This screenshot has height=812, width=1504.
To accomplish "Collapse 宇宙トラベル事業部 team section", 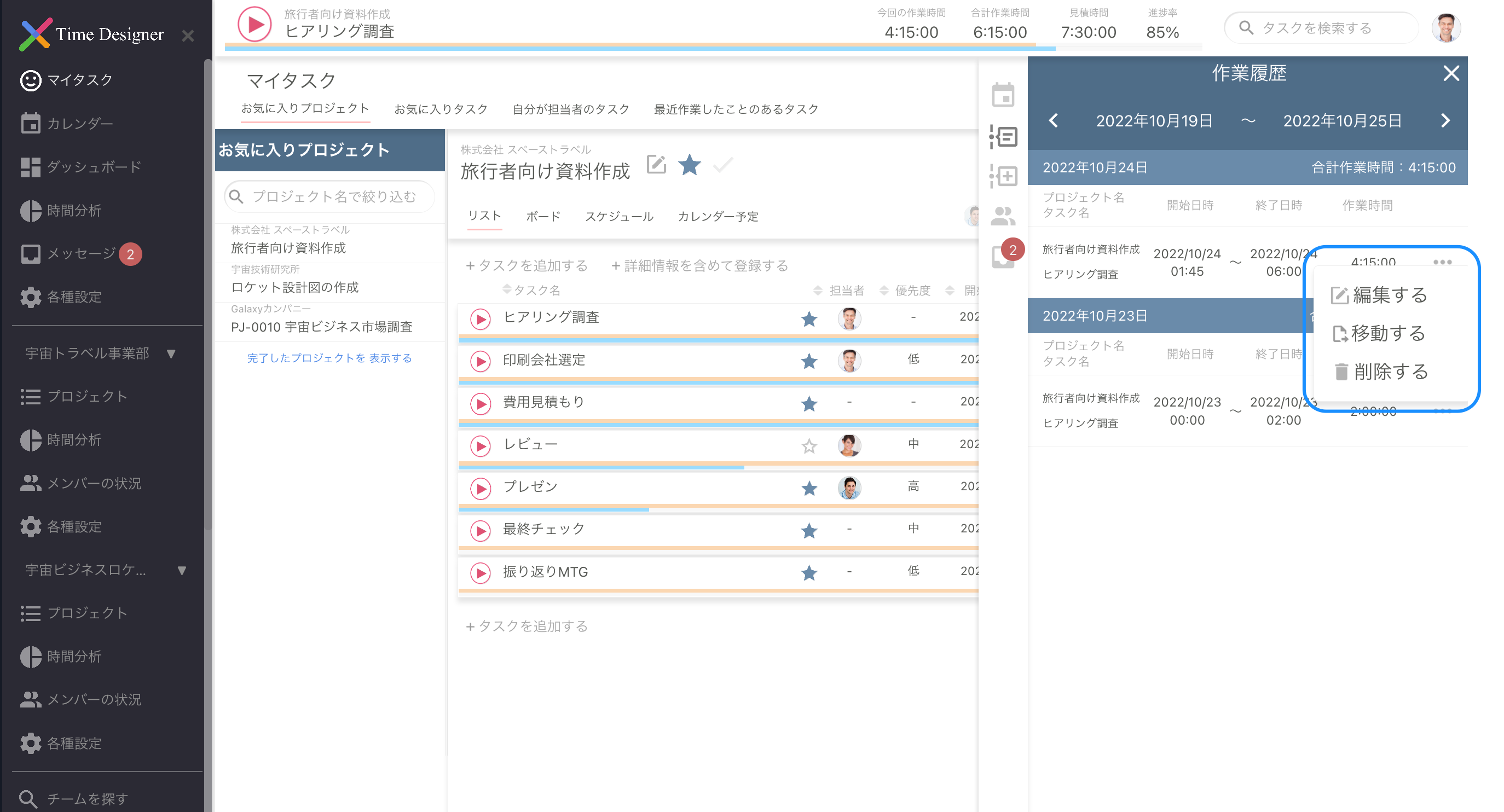I will click(x=171, y=354).
